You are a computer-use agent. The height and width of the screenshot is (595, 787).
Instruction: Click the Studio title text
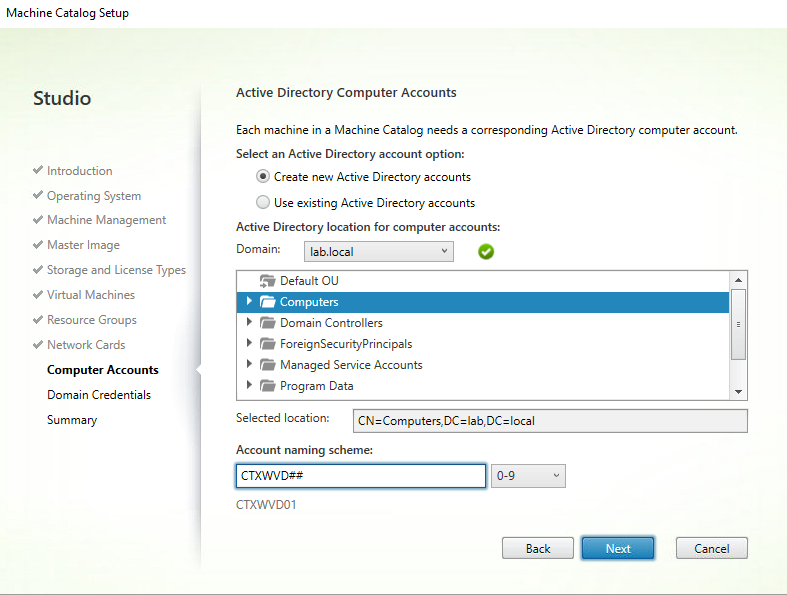62,98
